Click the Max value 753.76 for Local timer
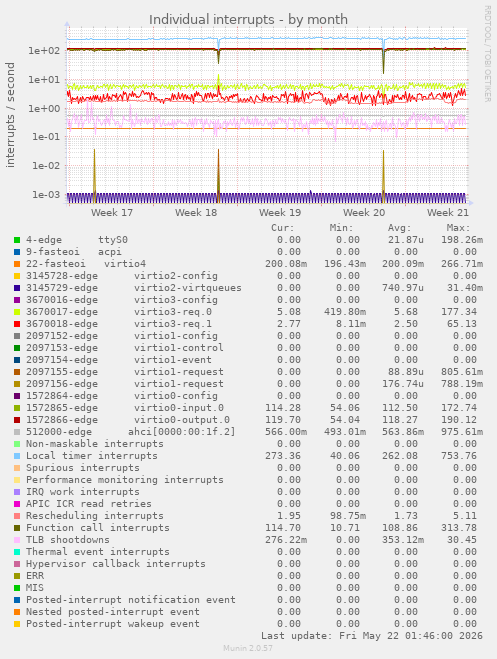 click(x=459, y=456)
